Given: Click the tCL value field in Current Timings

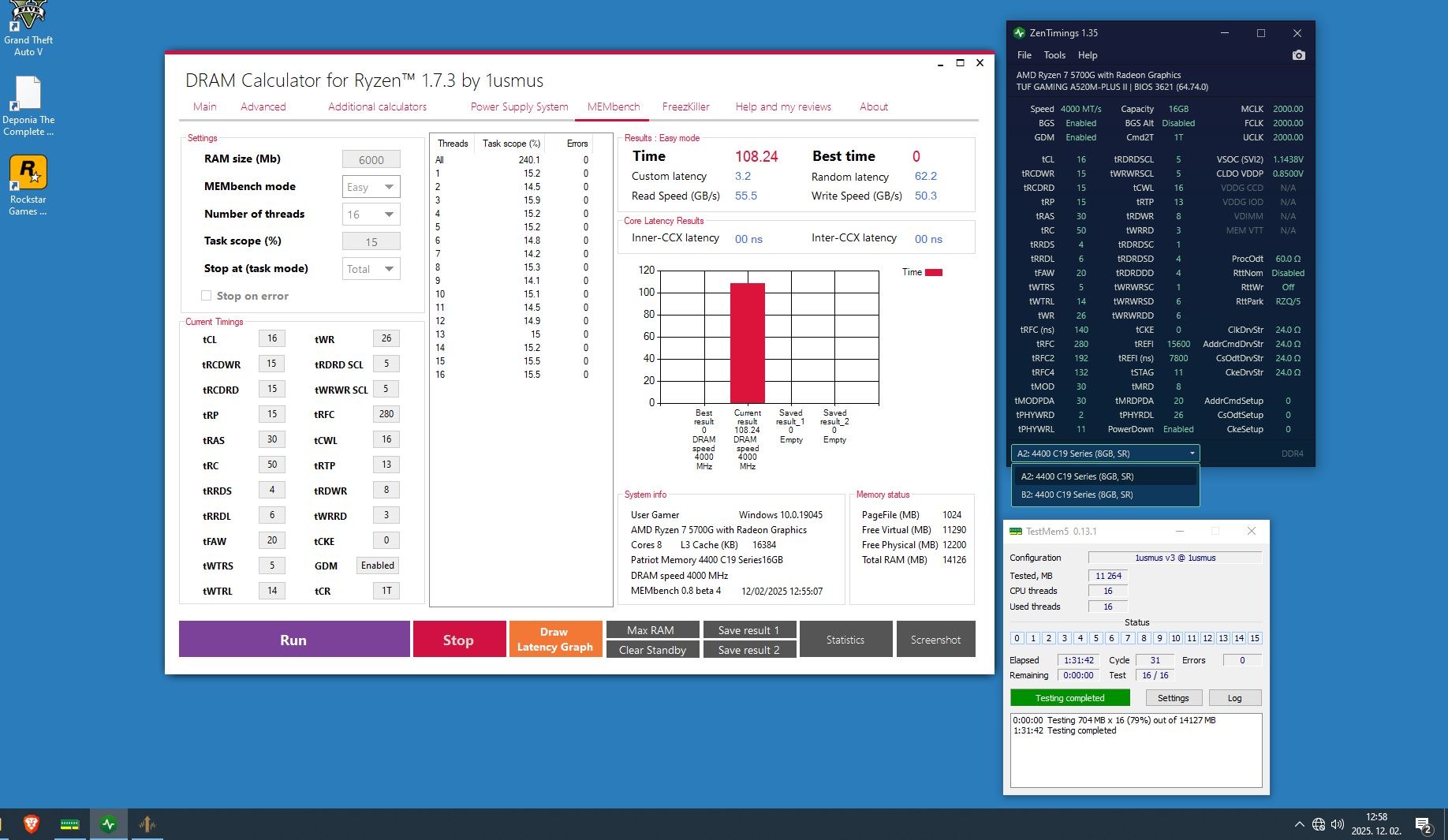Looking at the screenshot, I should click(272, 338).
